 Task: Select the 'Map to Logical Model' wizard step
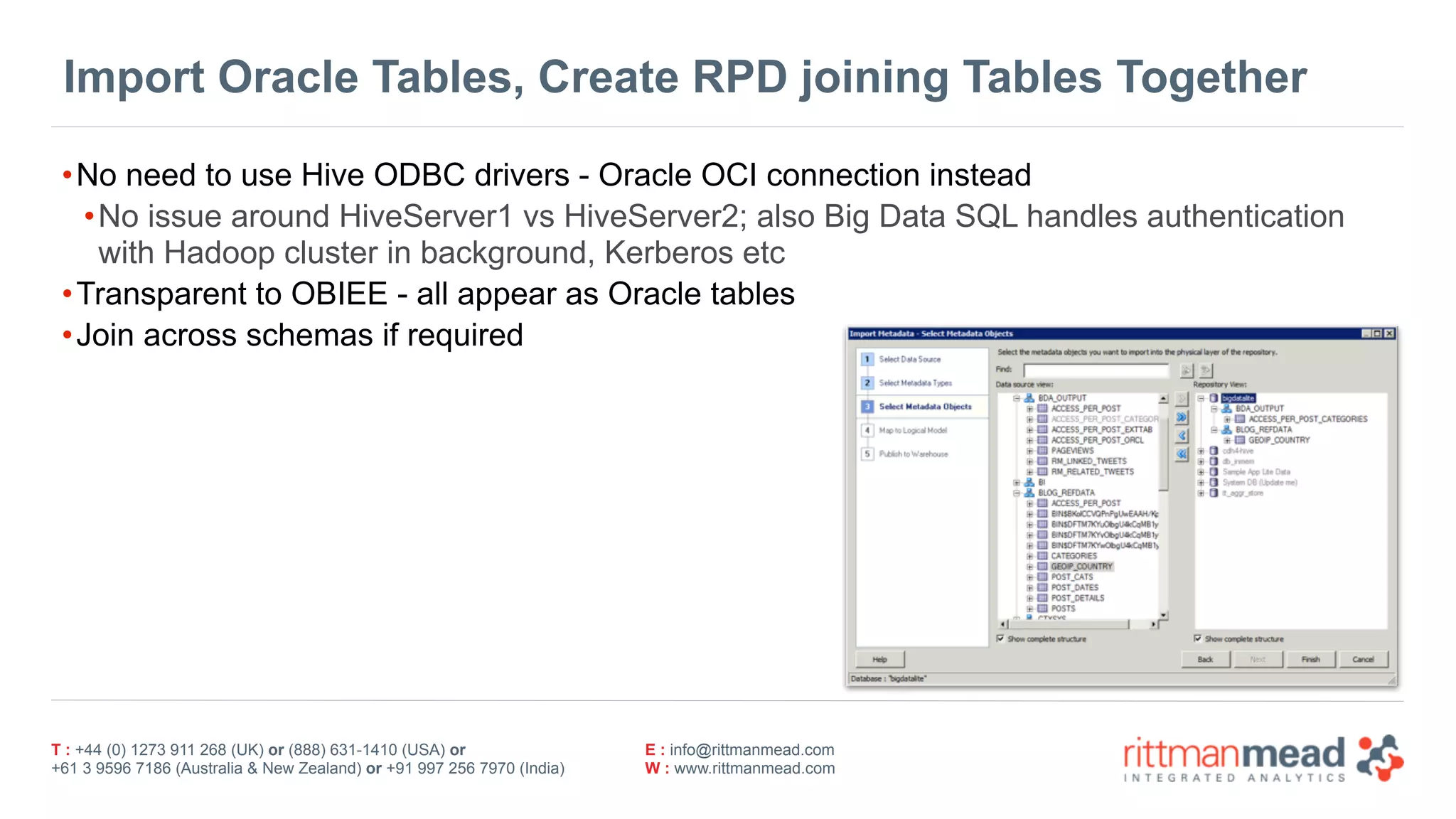pyautogui.click(x=913, y=430)
